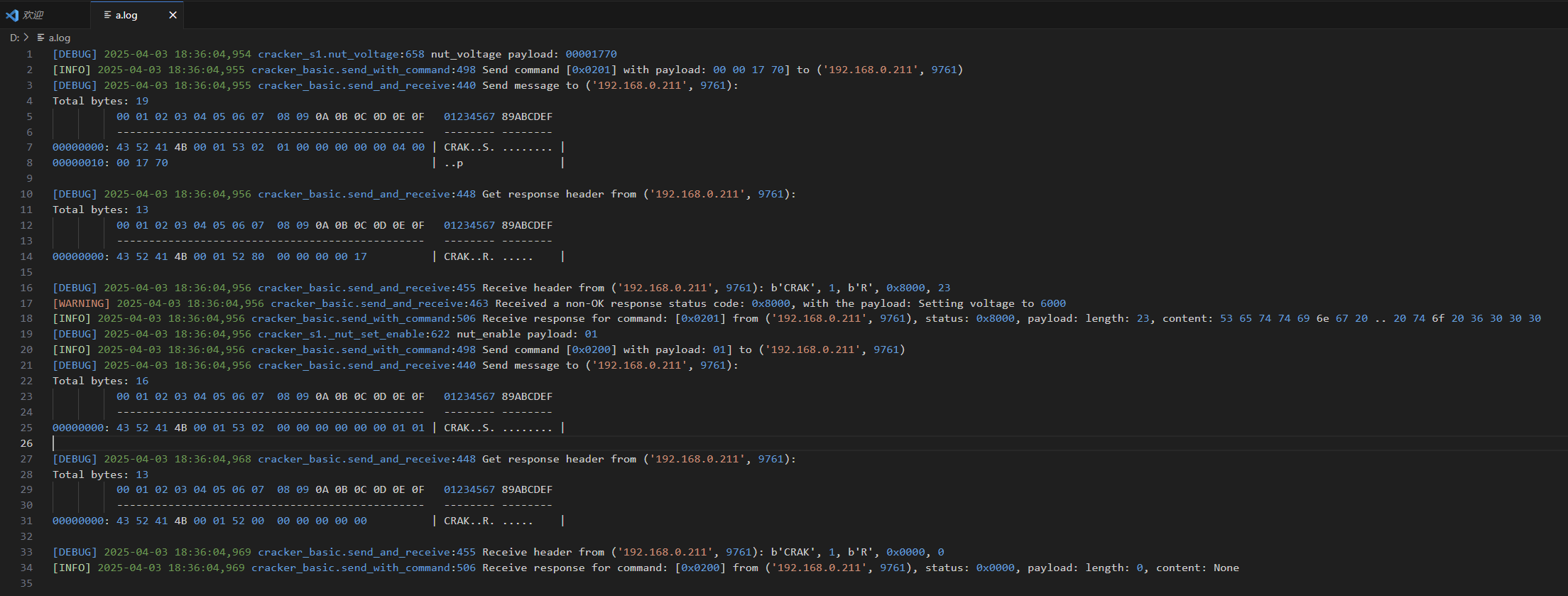Viewport: 1568px width, 596px height.
Task: Click line number 1 in the gutter
Action: [x=29, y=54]
